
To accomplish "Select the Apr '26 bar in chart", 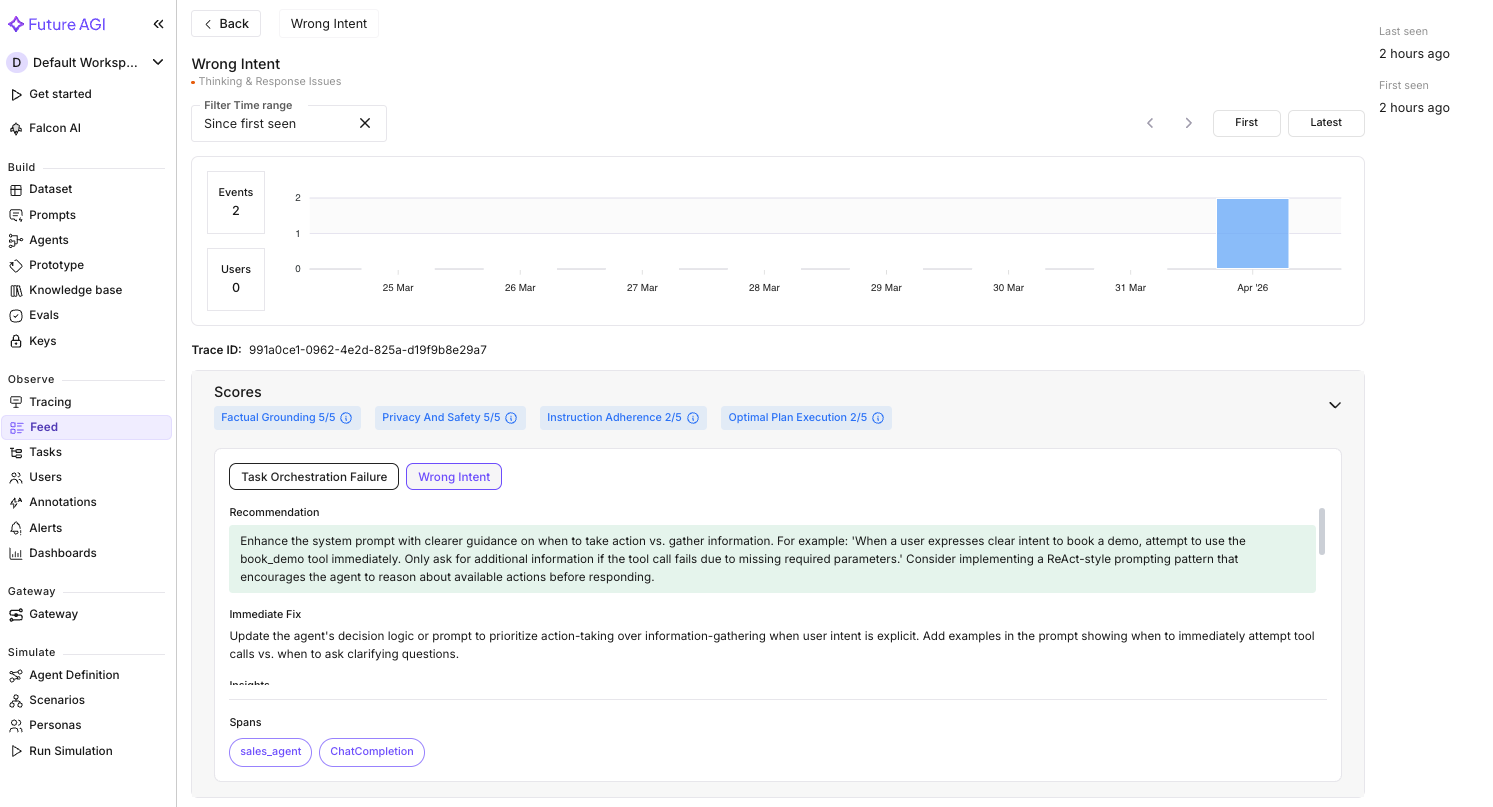I will [x=1253, y=233].
